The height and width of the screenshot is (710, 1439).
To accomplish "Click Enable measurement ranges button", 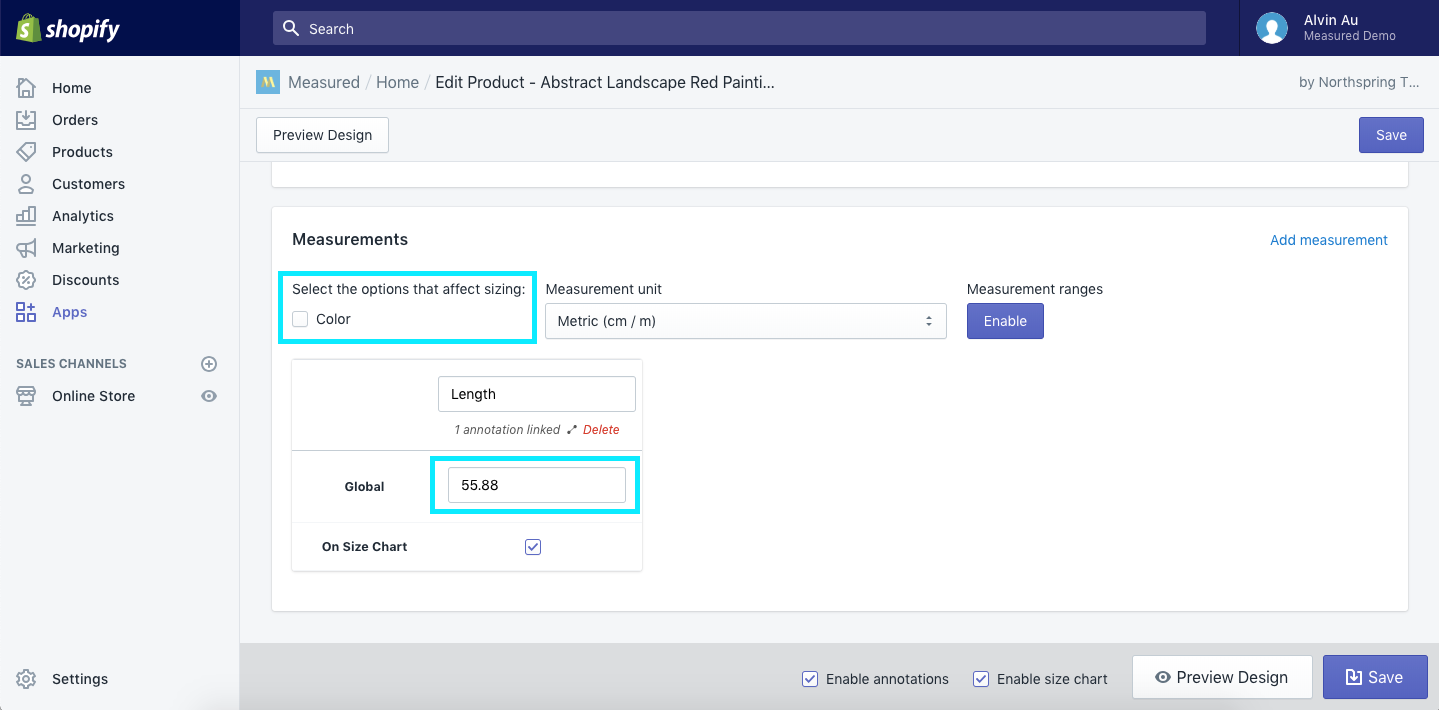I will click(x=1005, y=321).
